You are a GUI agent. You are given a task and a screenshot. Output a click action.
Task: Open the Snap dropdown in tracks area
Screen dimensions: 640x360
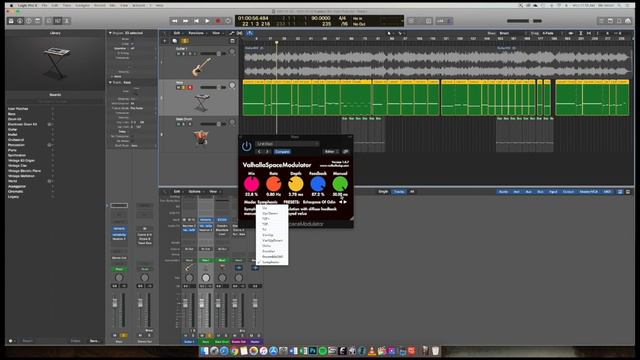pyautogui.click(x=513, y=33)
